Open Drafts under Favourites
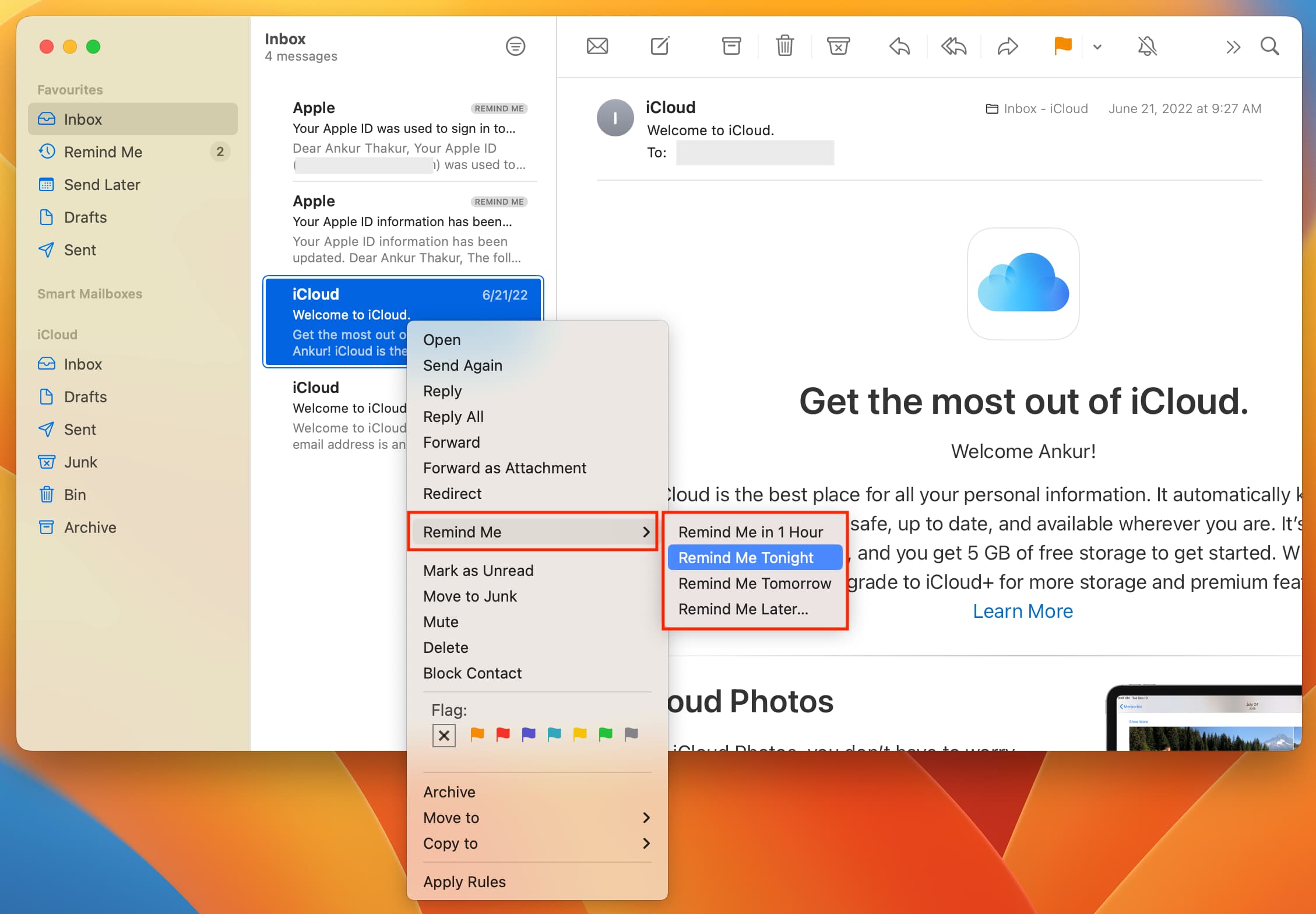 tap(133, 217)
